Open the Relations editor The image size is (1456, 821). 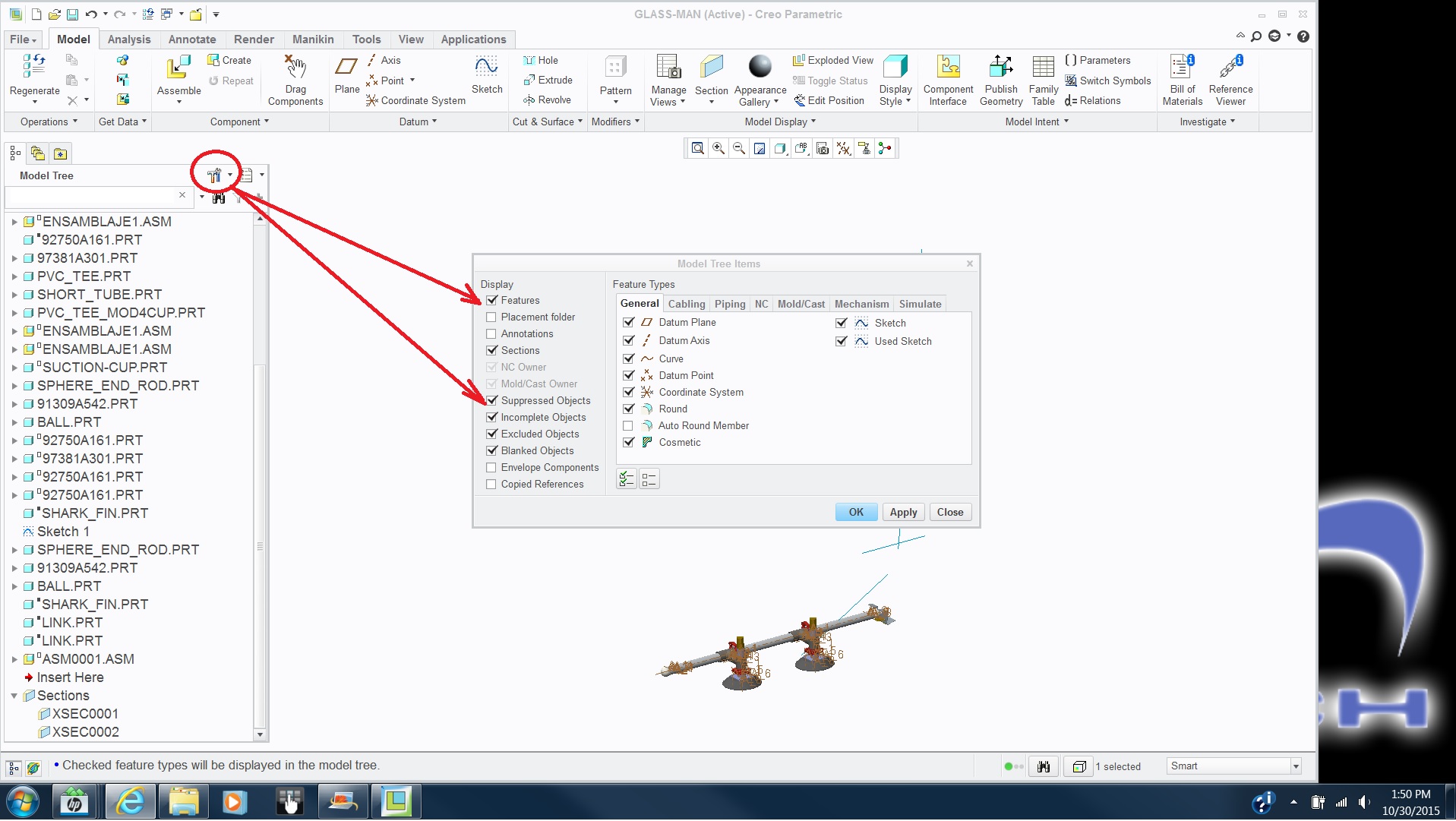point(1092,100)
